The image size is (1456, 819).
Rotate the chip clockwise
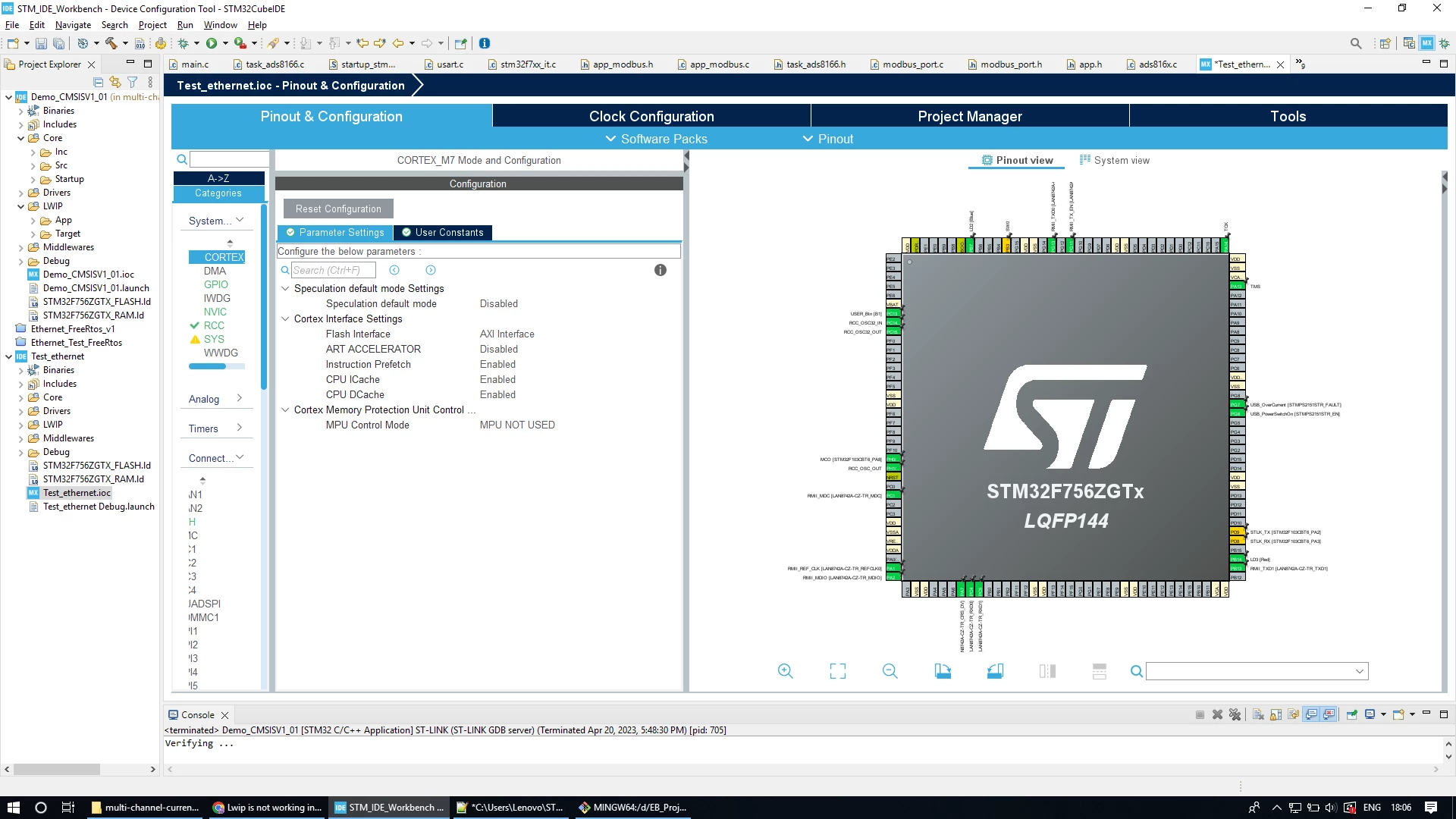tap(942, 671)
